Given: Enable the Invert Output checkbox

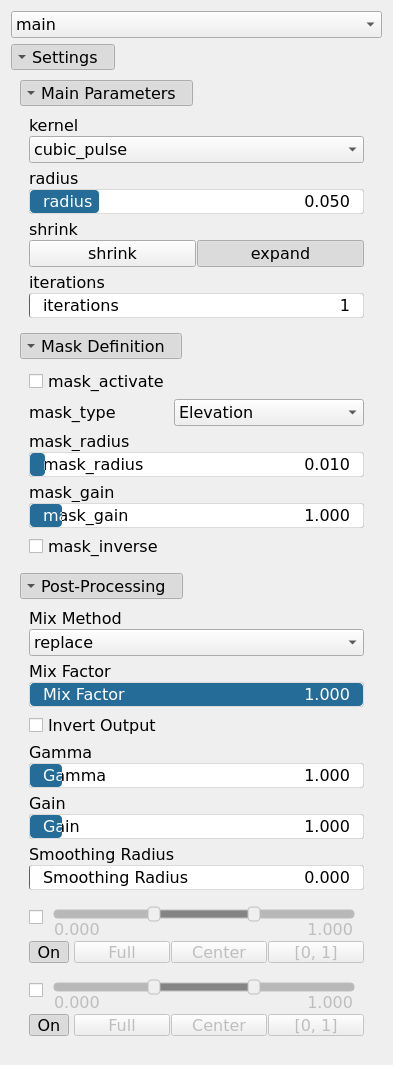Looking at the screenshot, I should point(36,725).
